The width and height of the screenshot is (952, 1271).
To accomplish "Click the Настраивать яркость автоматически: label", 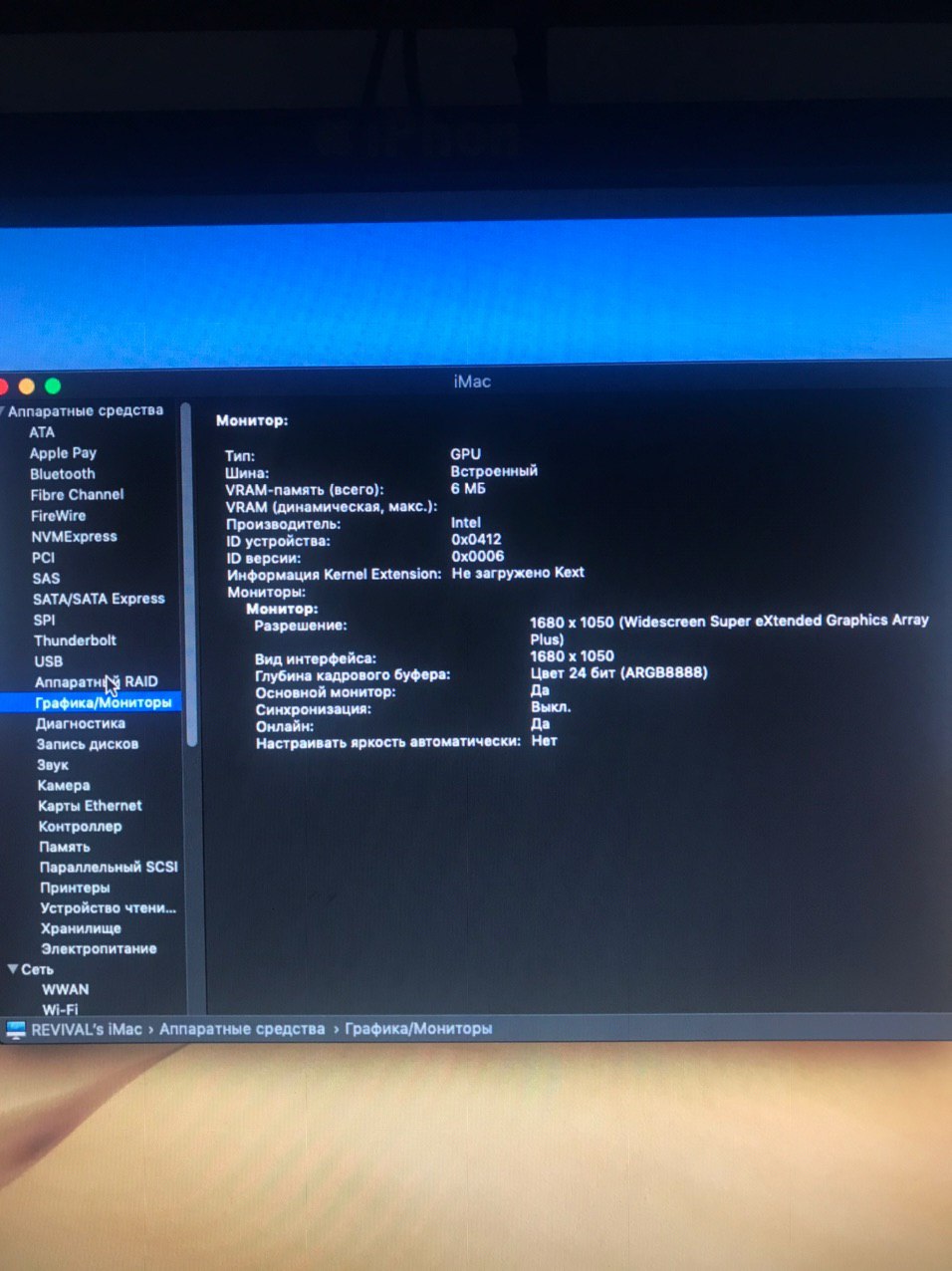I will pos(388,742).
